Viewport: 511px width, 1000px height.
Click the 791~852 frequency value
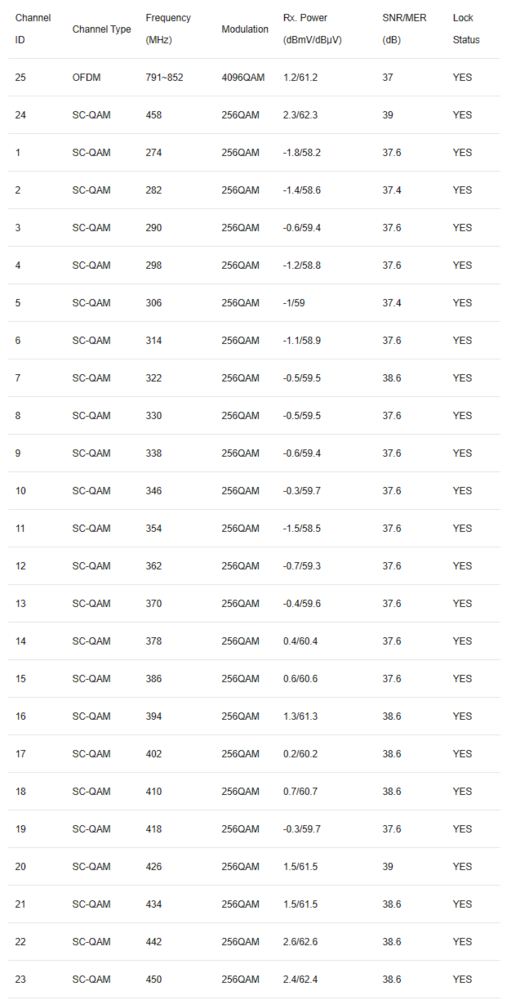coord(165,77)
